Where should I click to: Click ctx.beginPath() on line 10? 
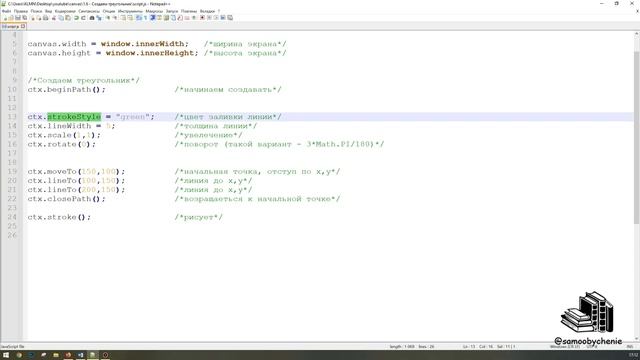(67, 89)
